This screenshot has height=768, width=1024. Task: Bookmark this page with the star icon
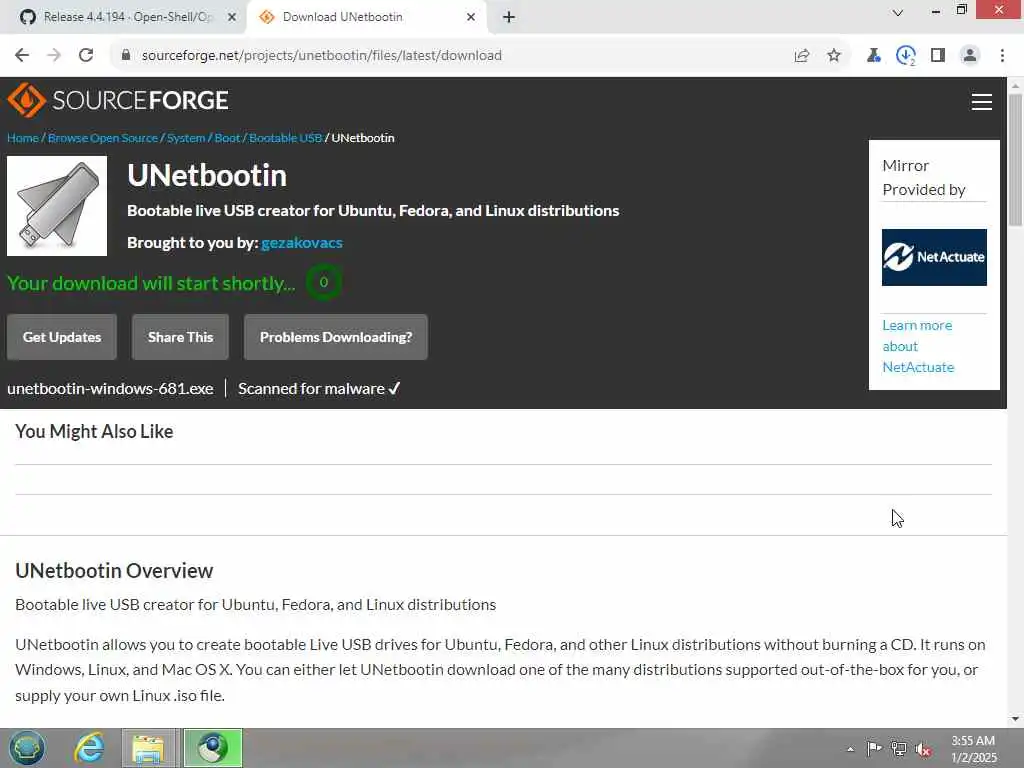(834, 56)
